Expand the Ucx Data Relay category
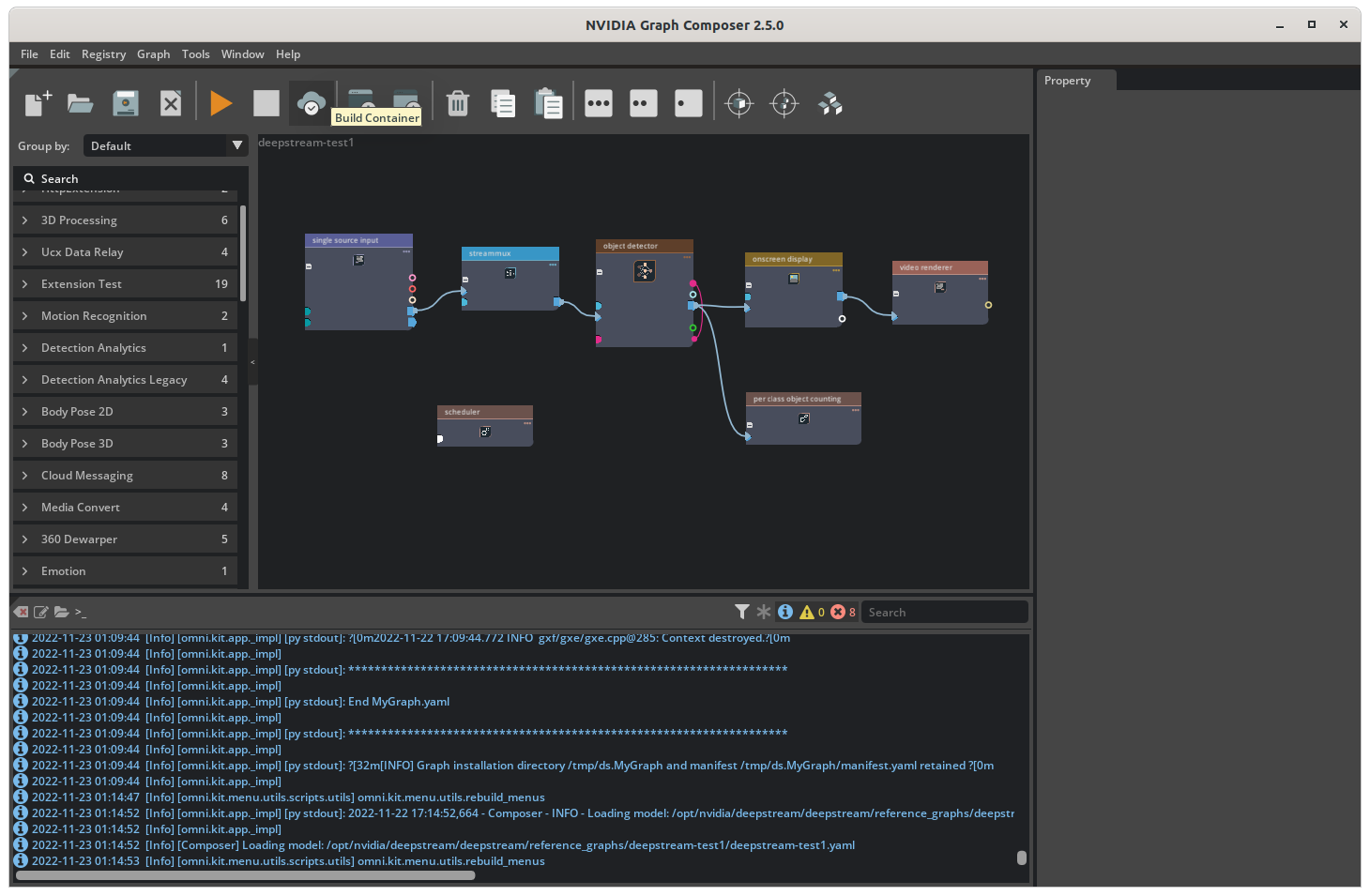Image resolution: width=1370 pixels, height=896 pixels. point(125,252)
